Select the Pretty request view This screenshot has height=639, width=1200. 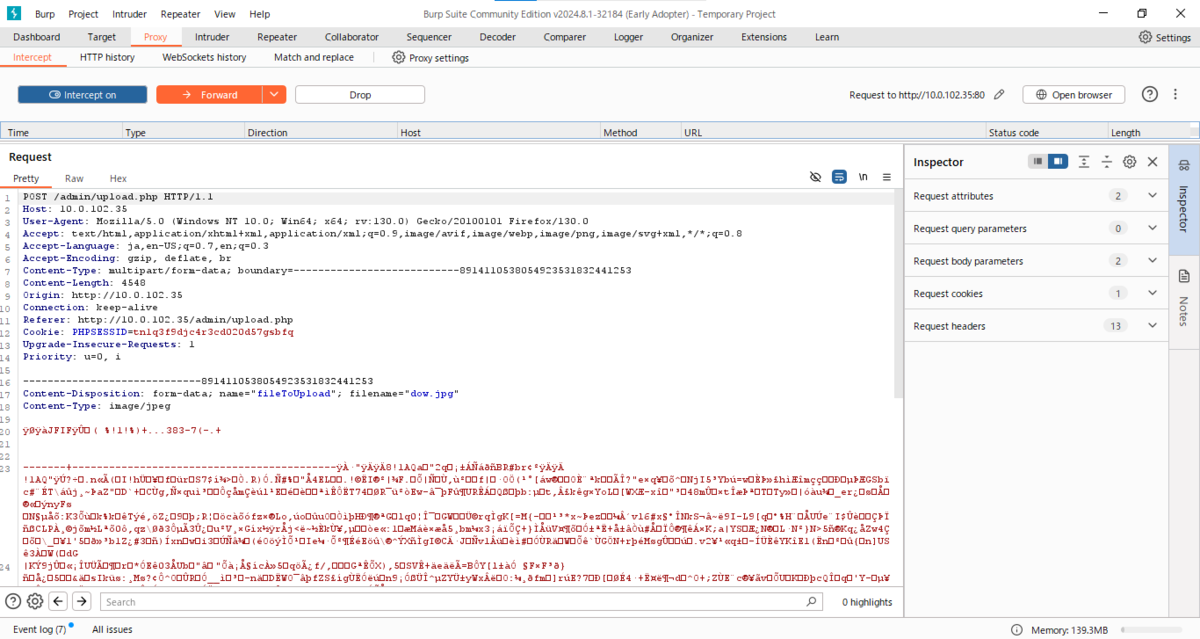tap(26, 178)
